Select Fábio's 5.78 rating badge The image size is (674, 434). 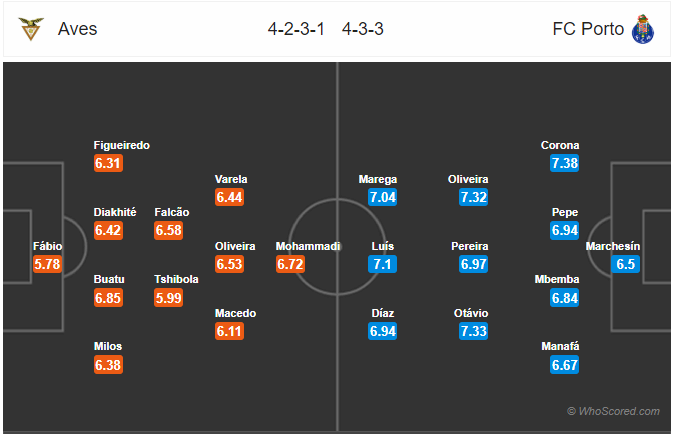47,264
